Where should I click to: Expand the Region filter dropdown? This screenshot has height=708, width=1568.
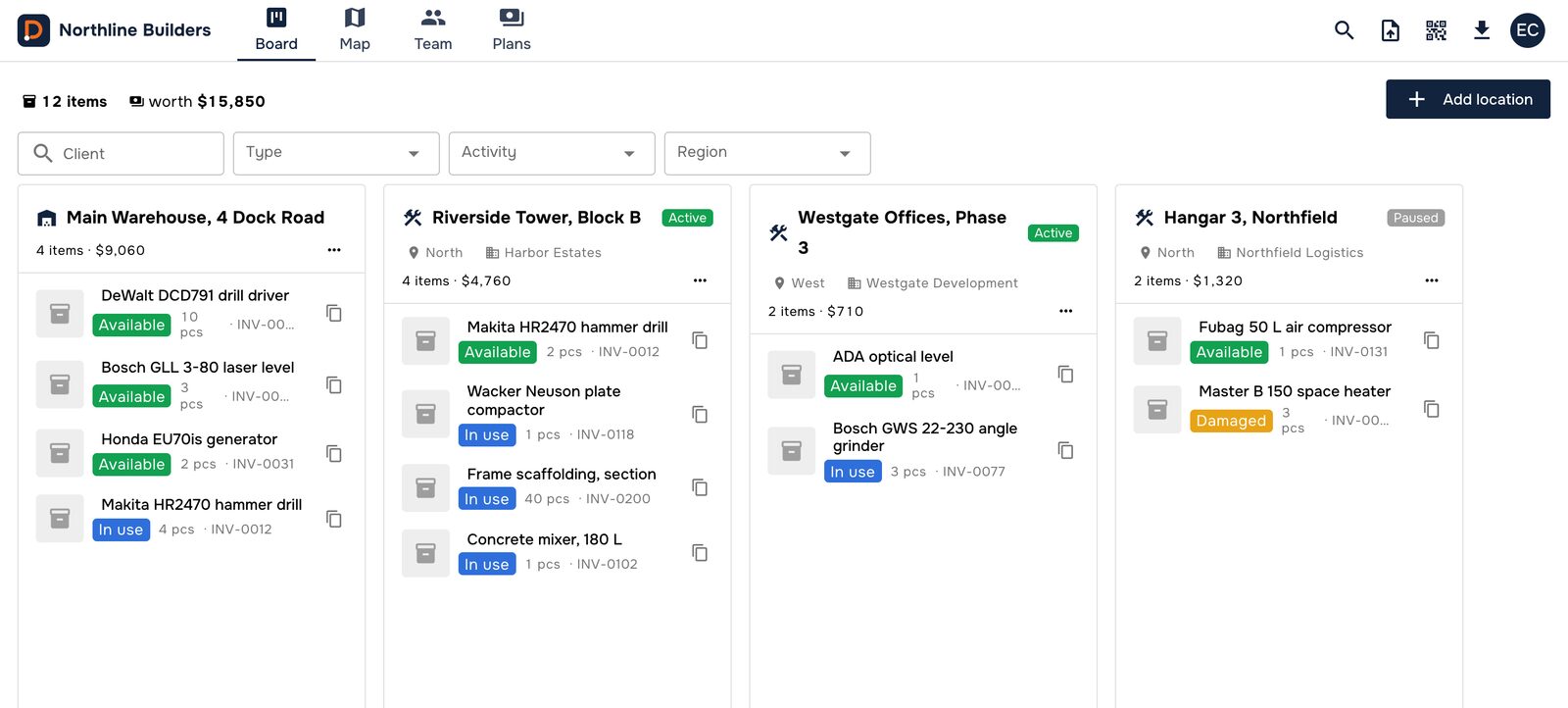tap(767, 153)
